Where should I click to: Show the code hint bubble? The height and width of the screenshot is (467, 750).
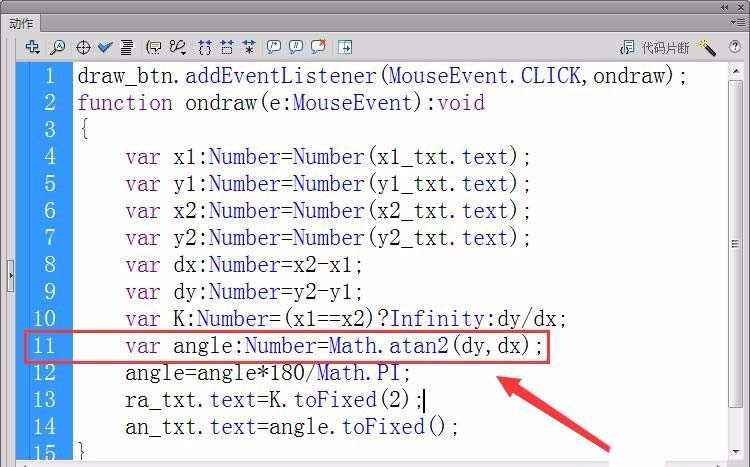coord(154,47)
